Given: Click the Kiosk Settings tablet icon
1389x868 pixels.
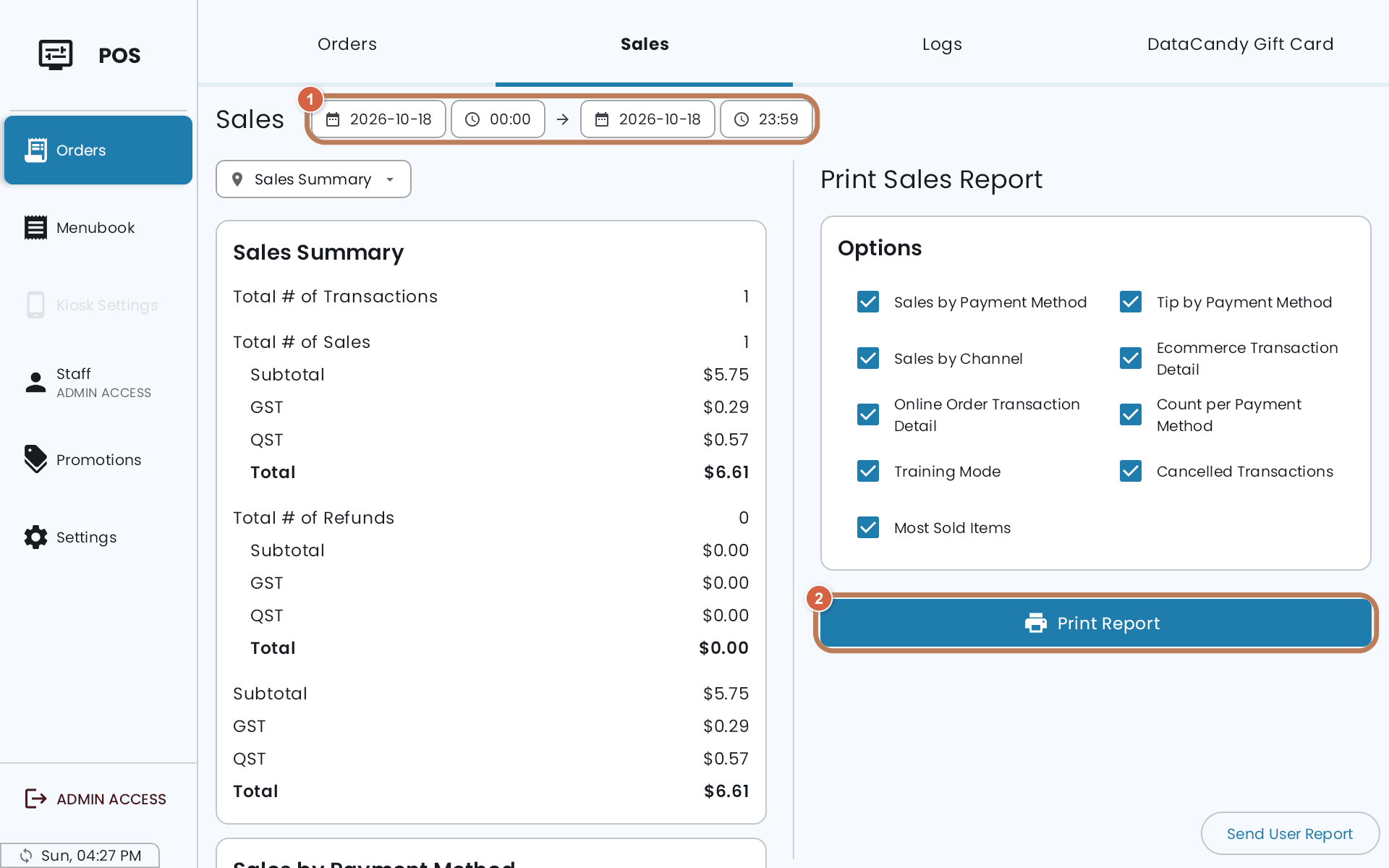Looking at the screenshot, I should click(35, 305).
